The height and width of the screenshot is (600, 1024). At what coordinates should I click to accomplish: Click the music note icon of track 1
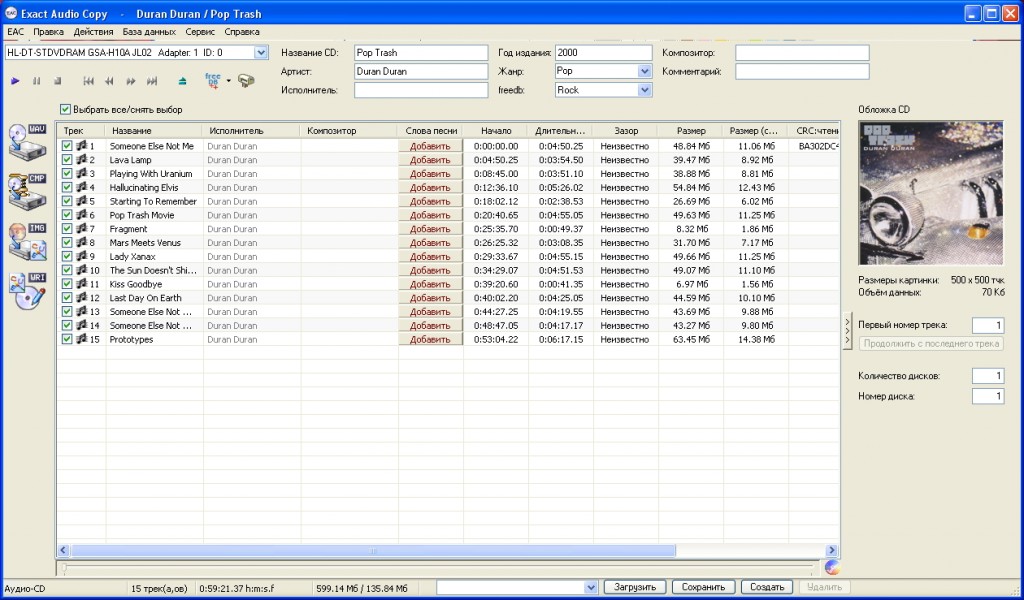82,146
